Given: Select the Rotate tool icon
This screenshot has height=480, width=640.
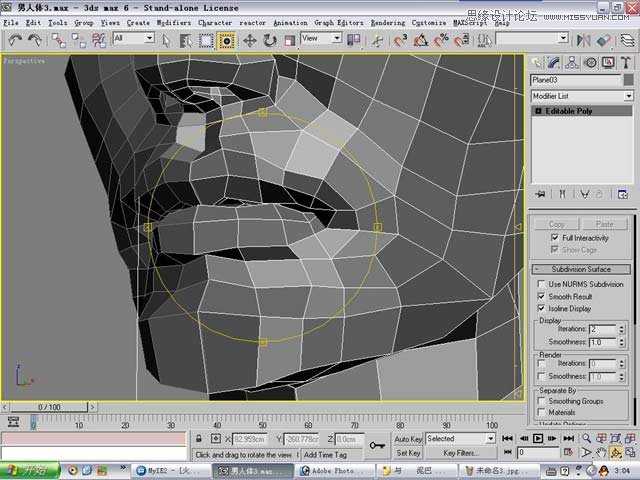Looking at the screenshot, I should click(x=270, y=40).
